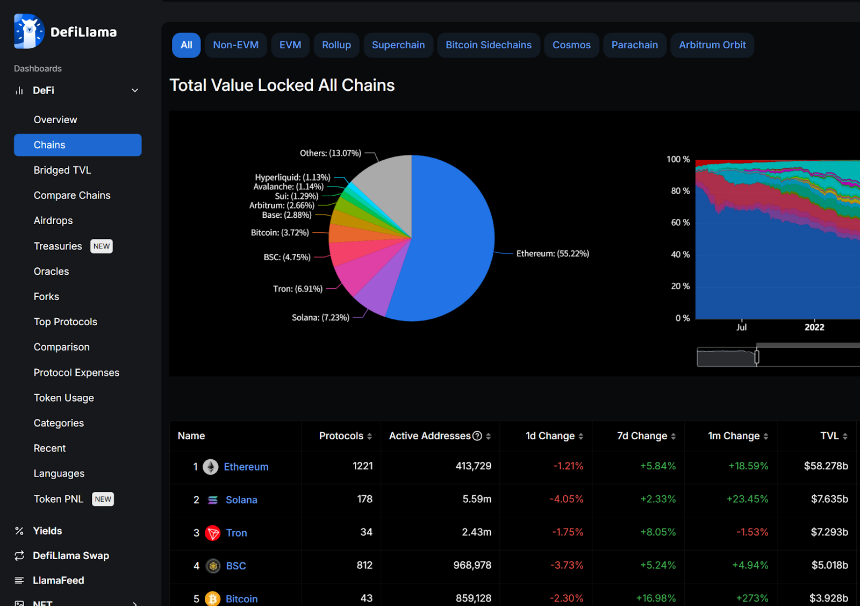Viewport: 860px width, 606px height.
Task: Select the Bitcoin Sidechains filter tab
Action: 489,45
